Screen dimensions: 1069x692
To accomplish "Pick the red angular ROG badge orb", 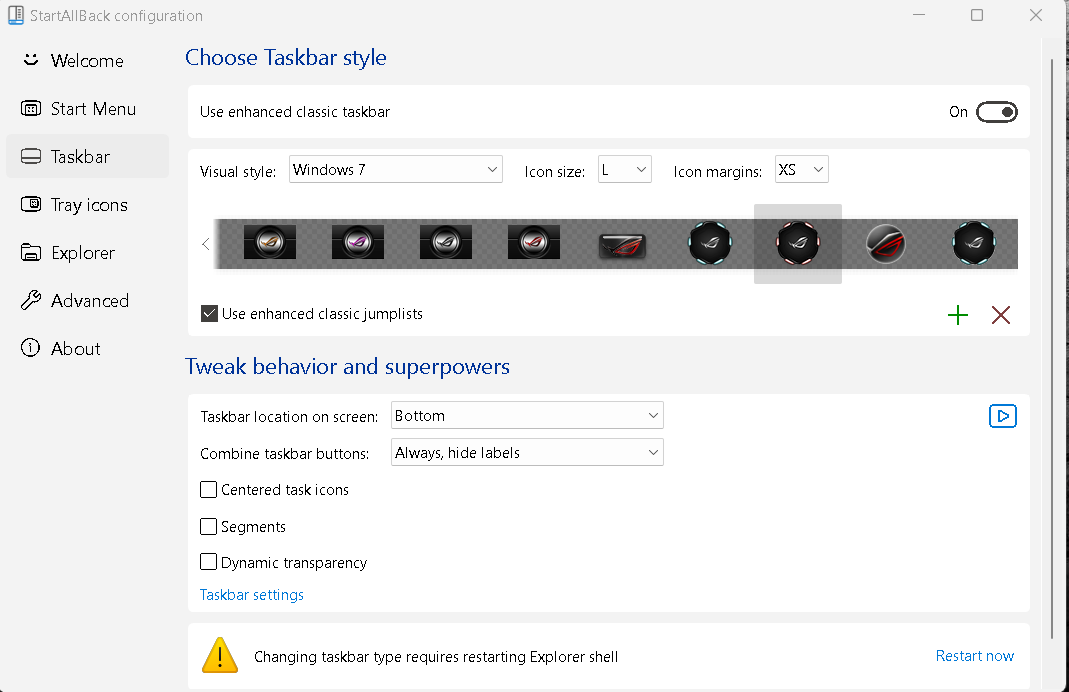I will pyautogui.click(x=622, y=245).
